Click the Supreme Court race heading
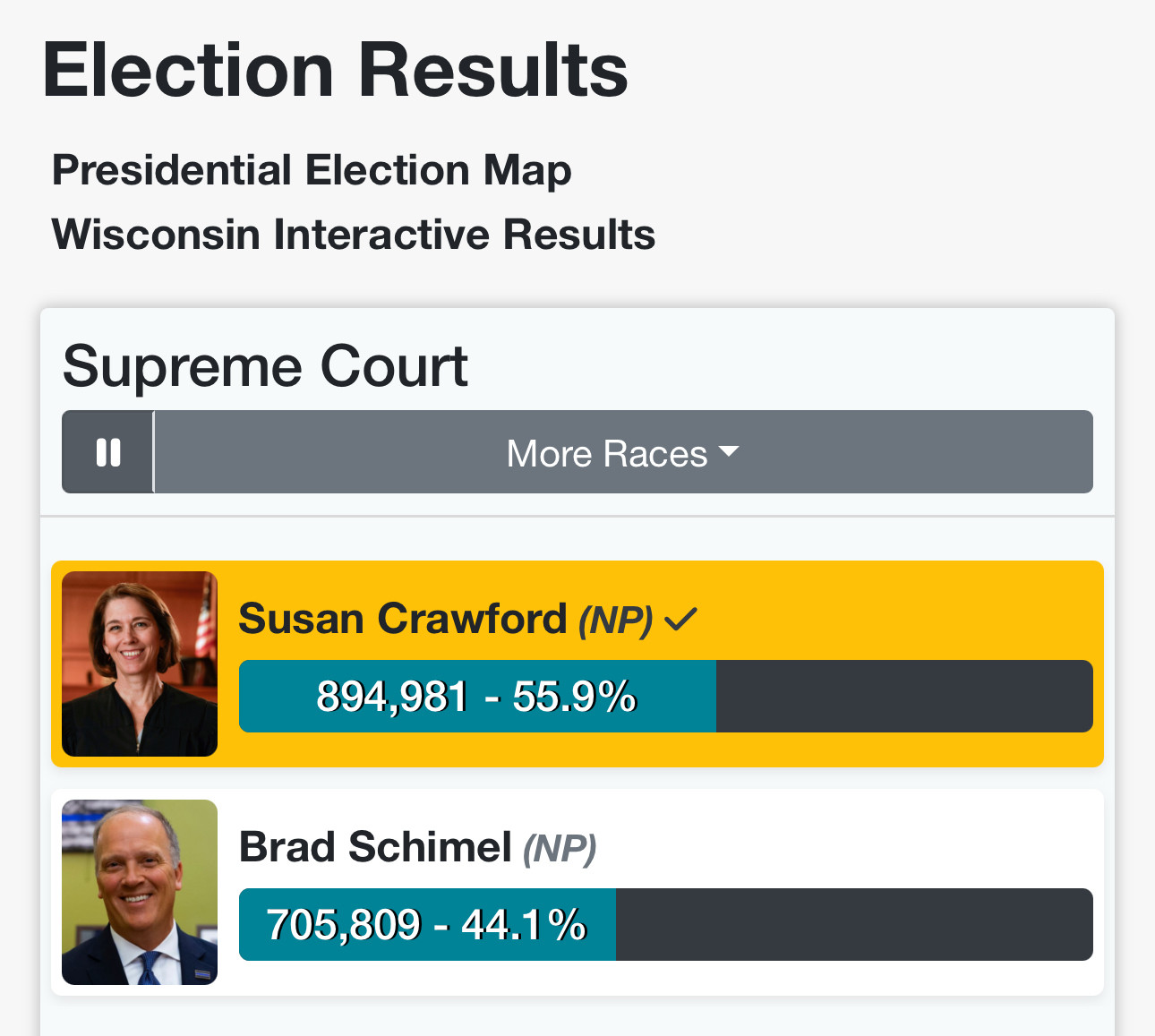1155x1036 pixels. (x=265, y=366)
